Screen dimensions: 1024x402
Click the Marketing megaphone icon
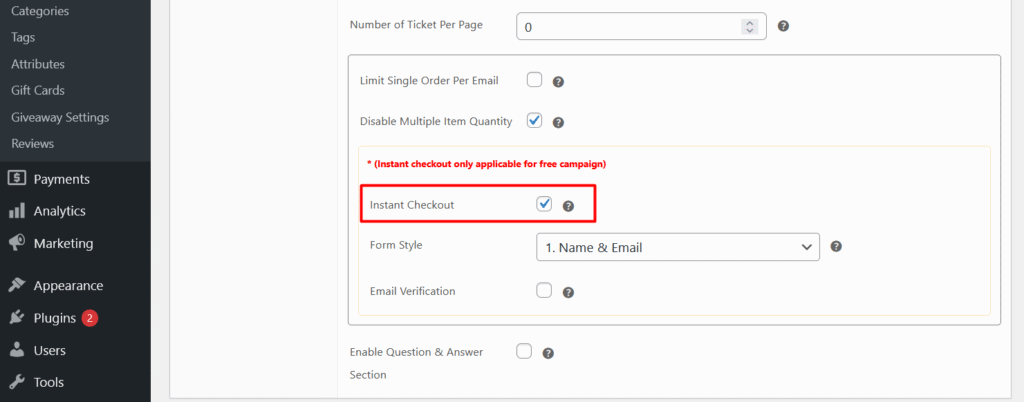(x=16, y=243)
